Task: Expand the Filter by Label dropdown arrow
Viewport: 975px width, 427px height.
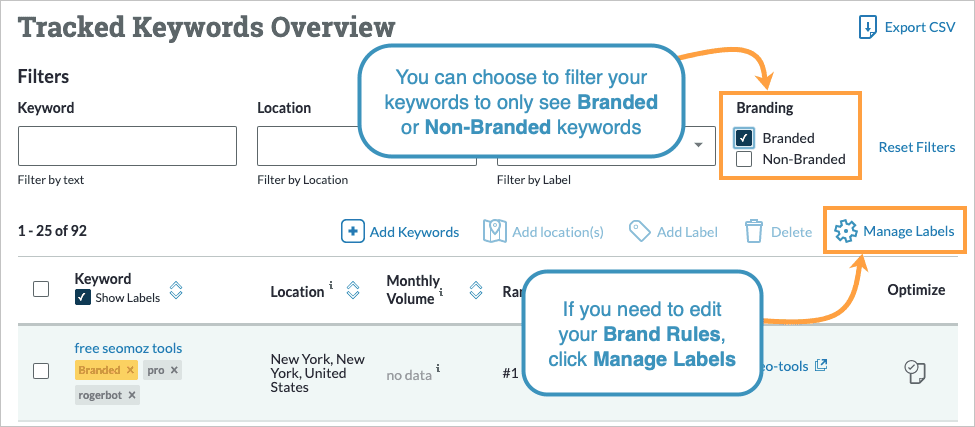Action: pyautogui.click(x=696, y=145)
